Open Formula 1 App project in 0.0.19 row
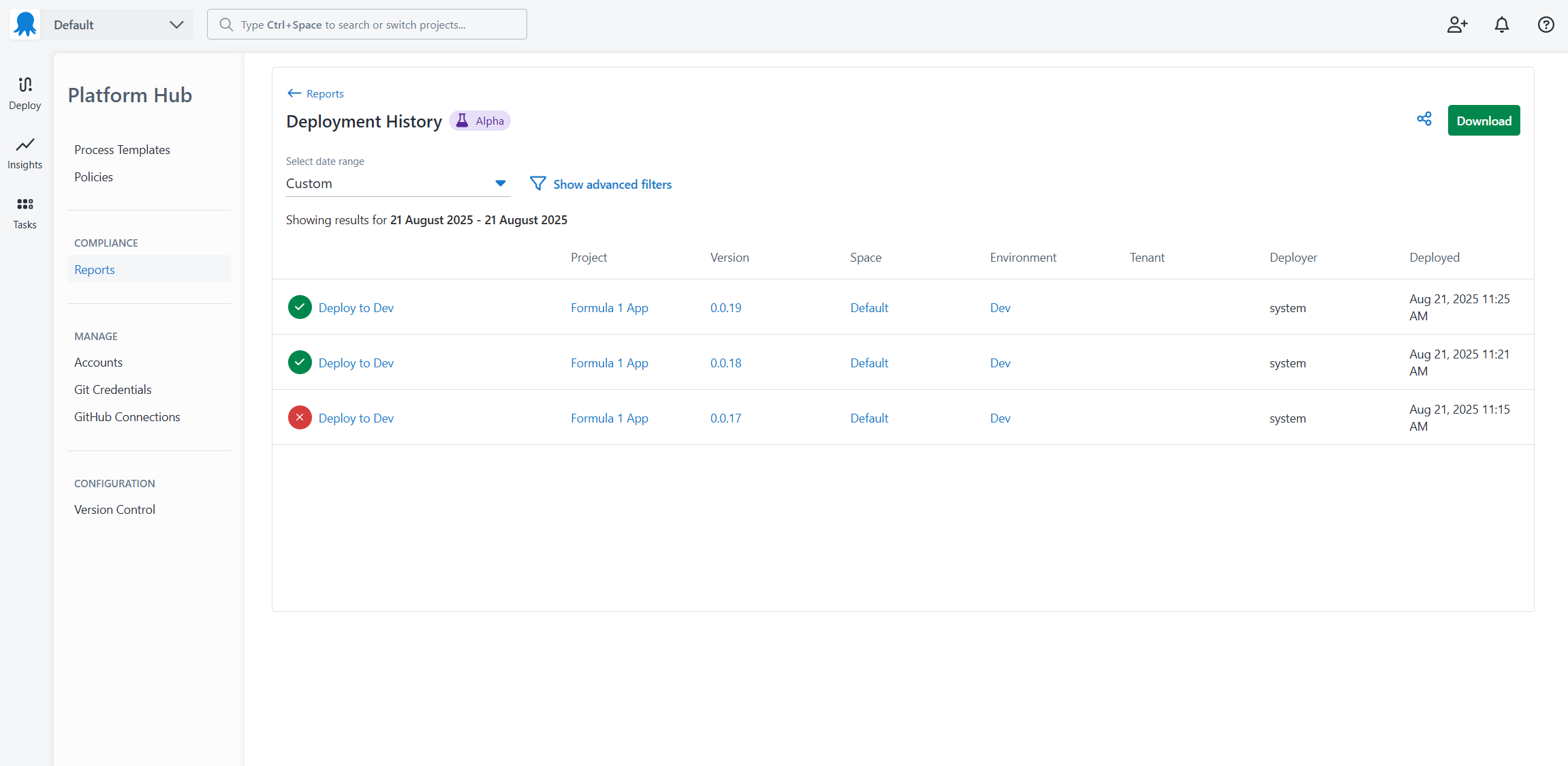Image resolution: width=1568 pixels, height=766 pixels. [609, 307]
